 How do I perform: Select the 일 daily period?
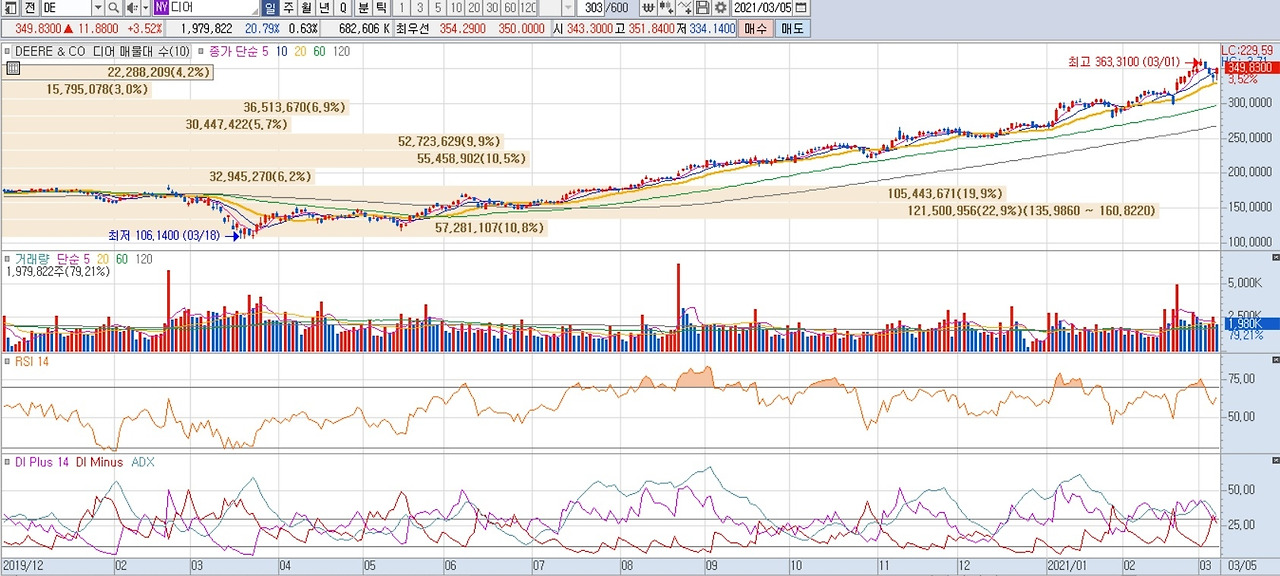tap(270, 8)
